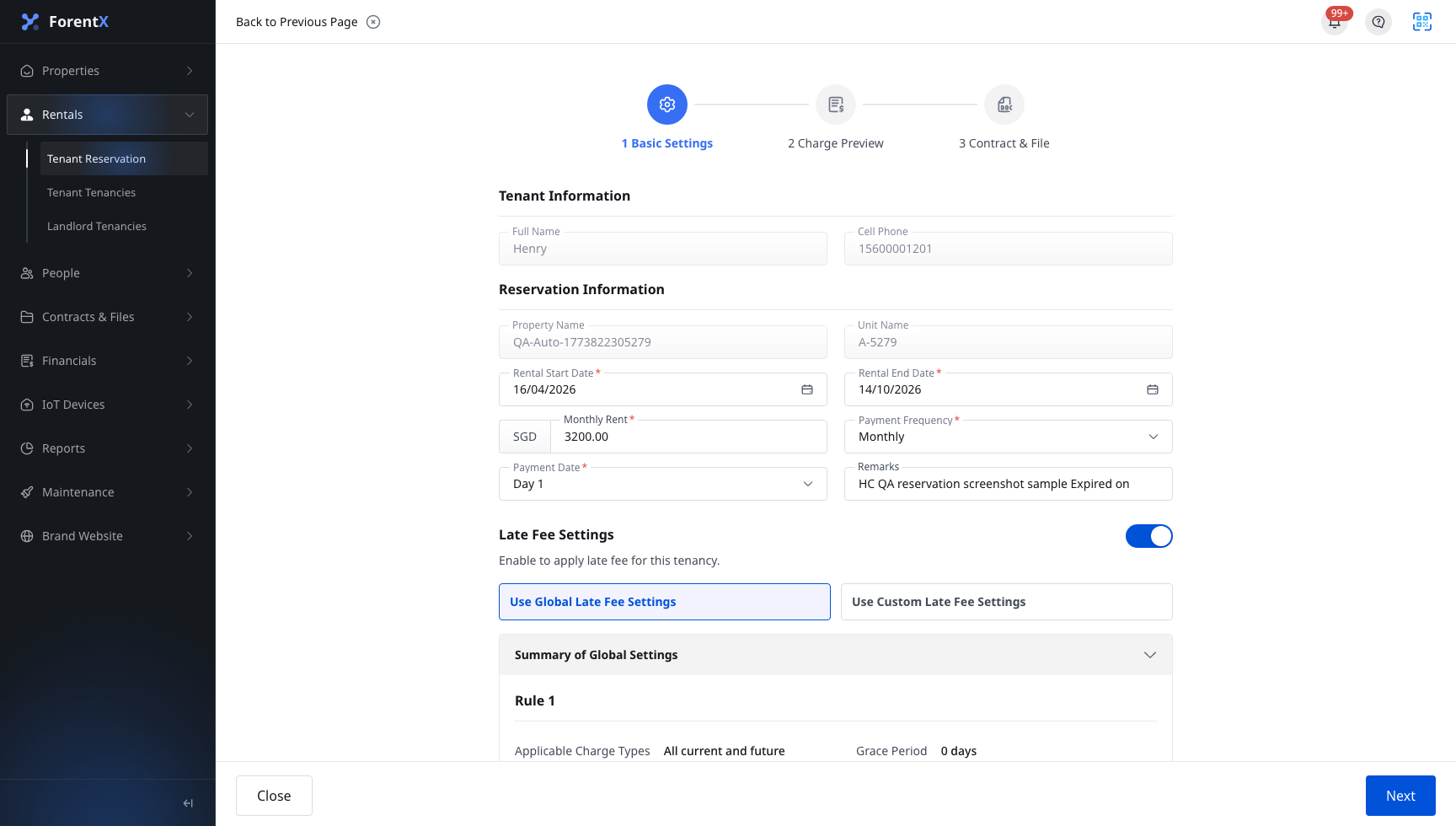This screenshot has width=1456, height=826.
Task: Open the Payment Date dropdown
Action: click(x=663, y=484)
